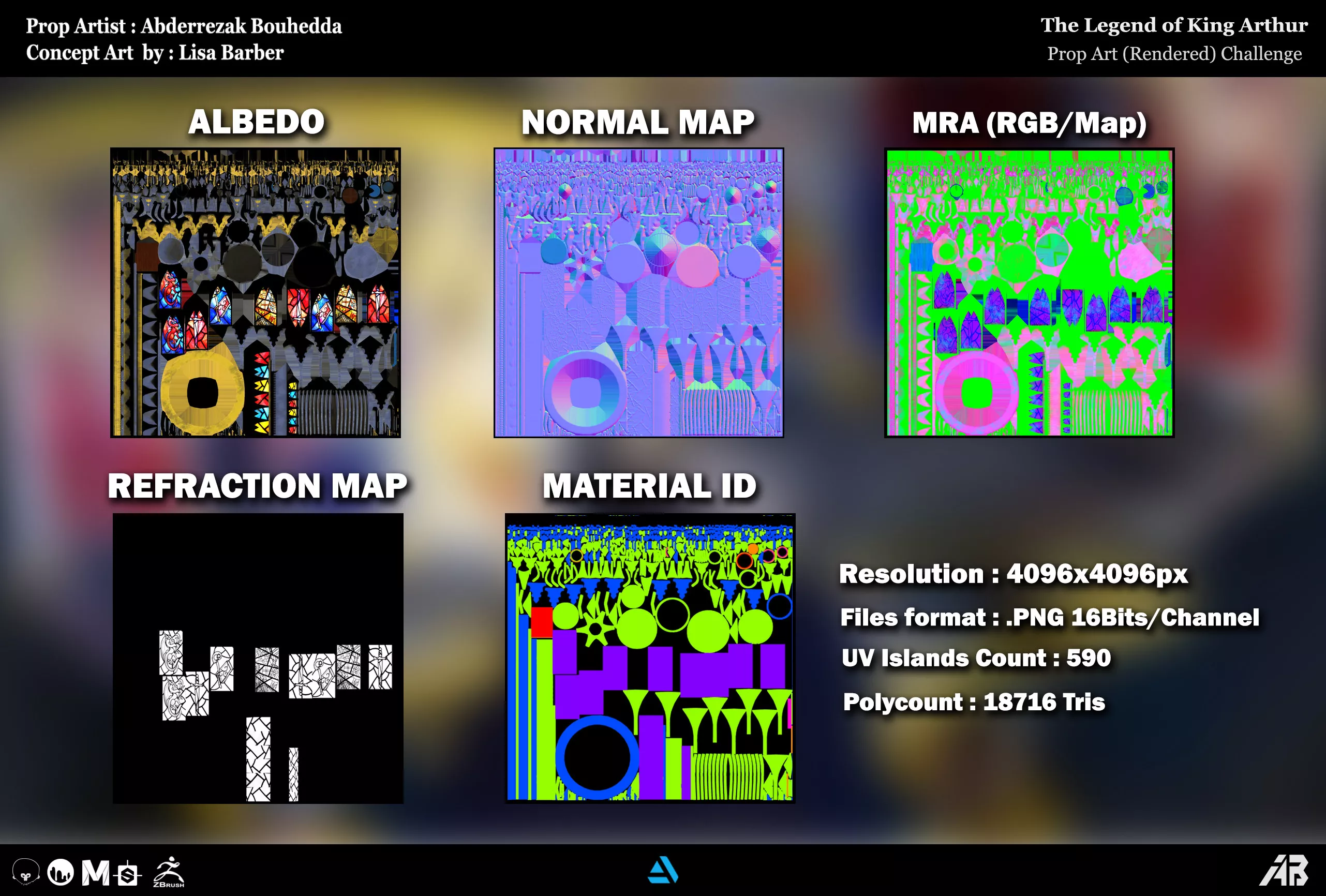Image resolution: width=1326 pixels, height=896 pixels.
Task: Click the MRA (RGB/Map) heading
Action: (x=1029, y=123)
